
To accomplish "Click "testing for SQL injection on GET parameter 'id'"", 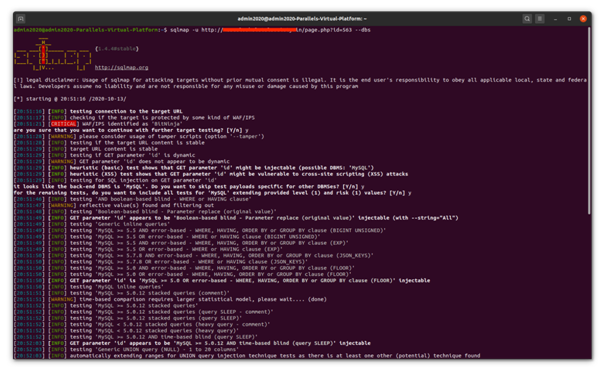I will 144,180.
